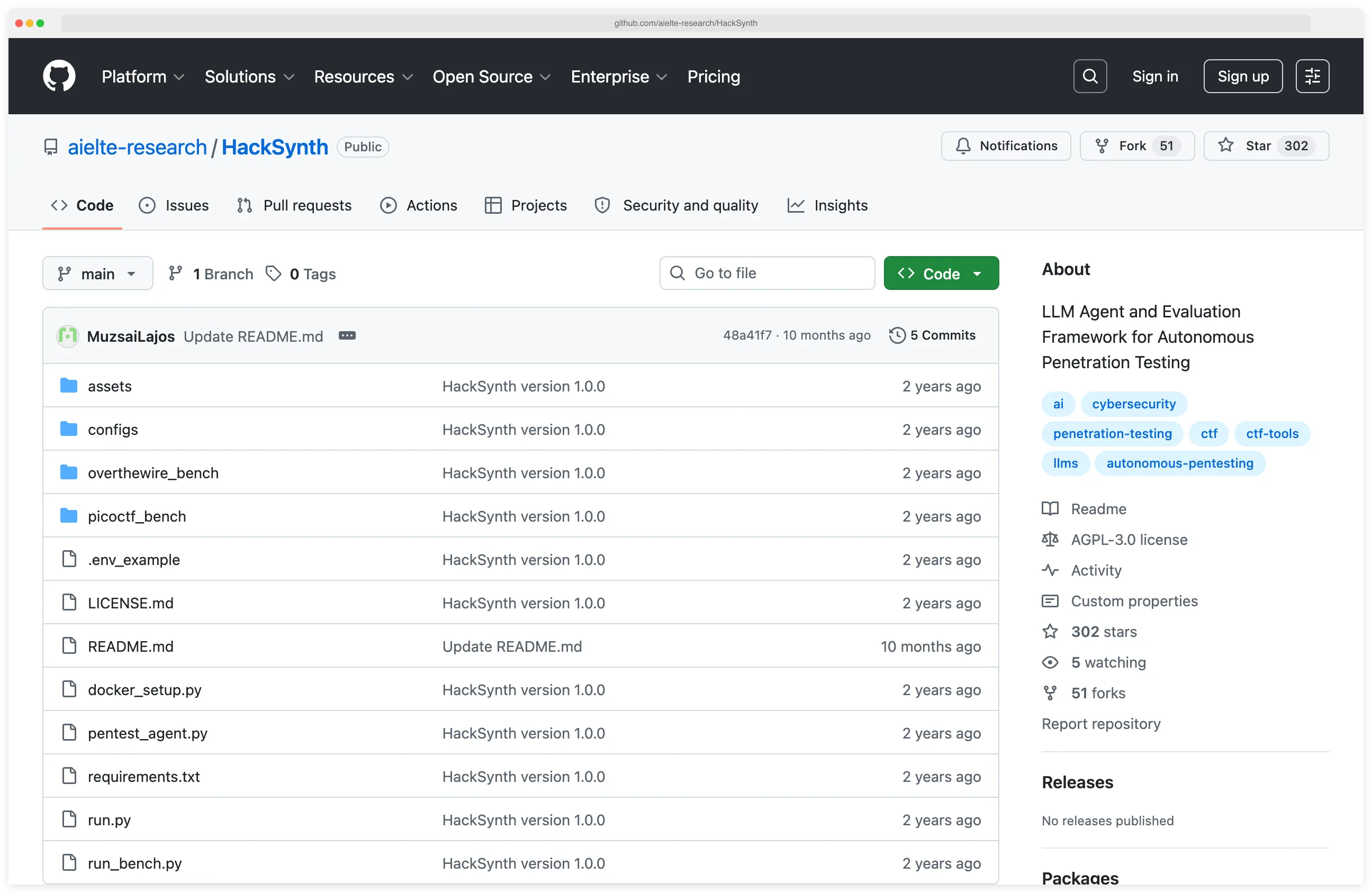Screen dimensions: 1372x893
Task: Toggle Notifications for this repository
Action: click(x=1005, y=146)
